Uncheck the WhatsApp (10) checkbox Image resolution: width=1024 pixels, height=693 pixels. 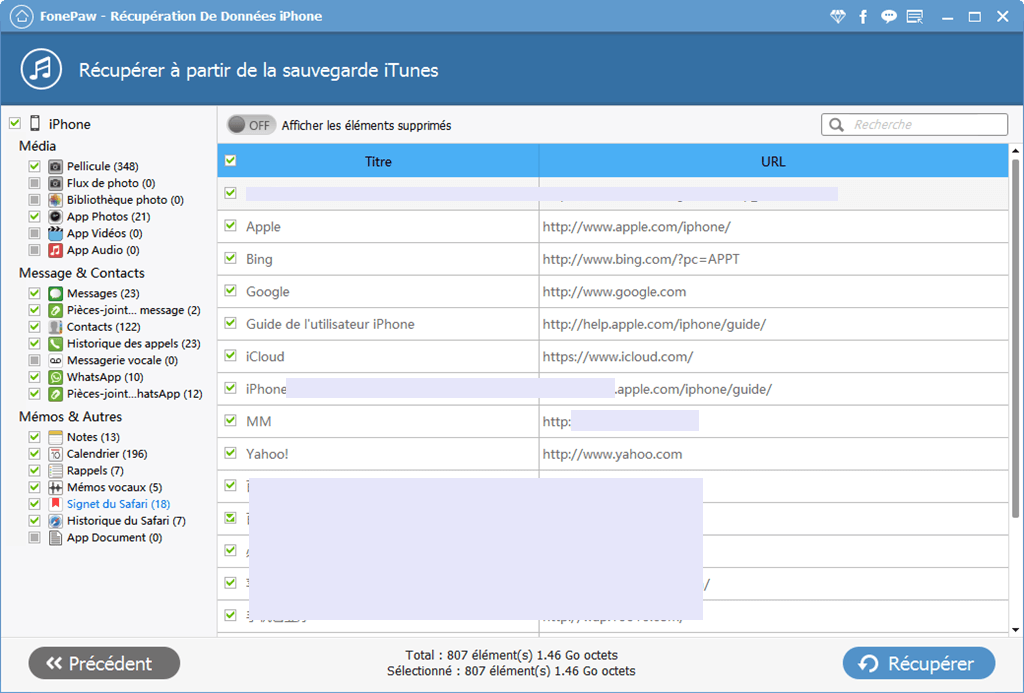35,376
